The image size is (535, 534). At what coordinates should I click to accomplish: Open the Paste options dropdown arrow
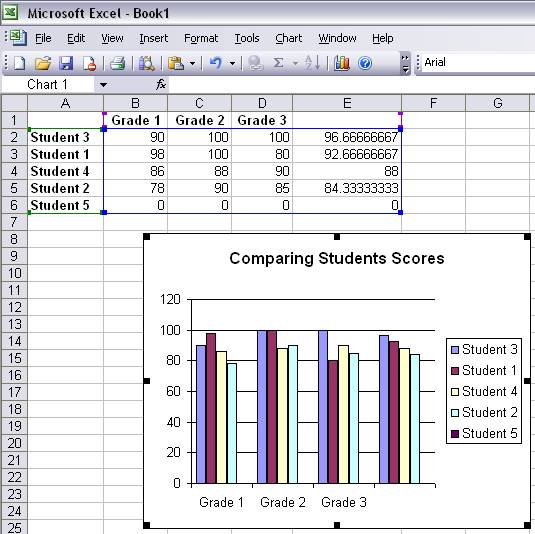192,63
